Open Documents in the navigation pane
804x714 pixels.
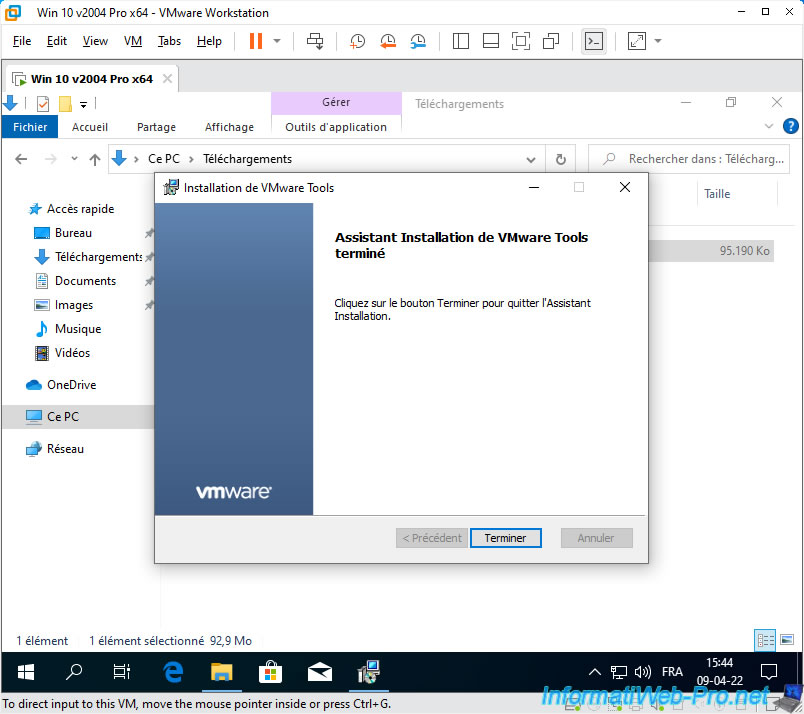(x=85, y=281)
